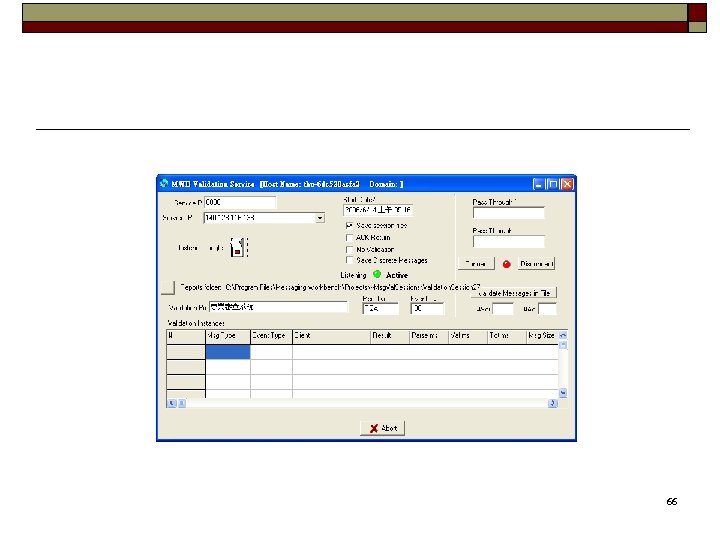This screenshot has height=540, width=720.
Task: Click the green Active status indicator
Action: click(377, 274)
